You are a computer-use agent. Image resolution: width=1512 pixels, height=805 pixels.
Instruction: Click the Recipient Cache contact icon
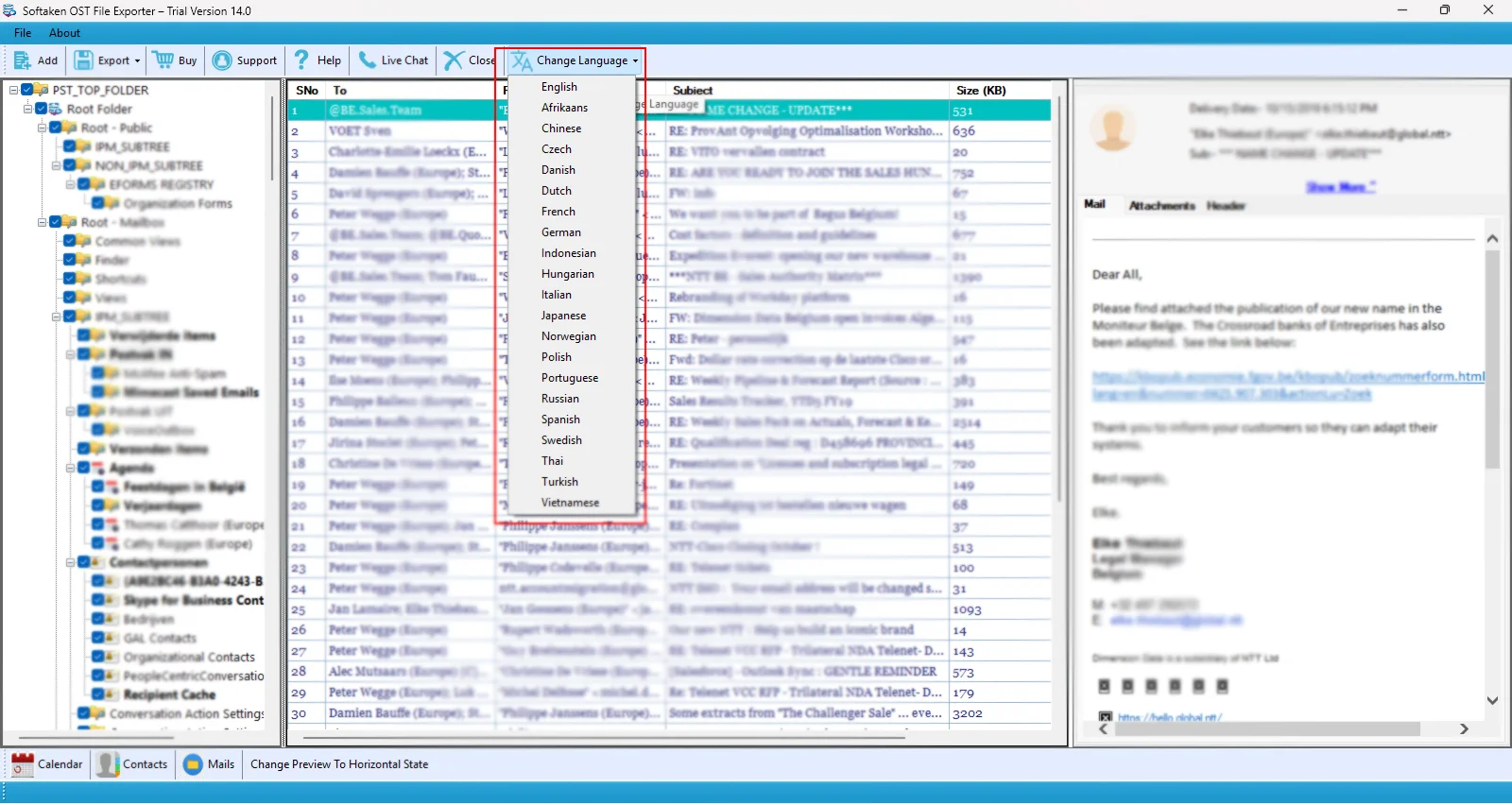coord(112,694)
